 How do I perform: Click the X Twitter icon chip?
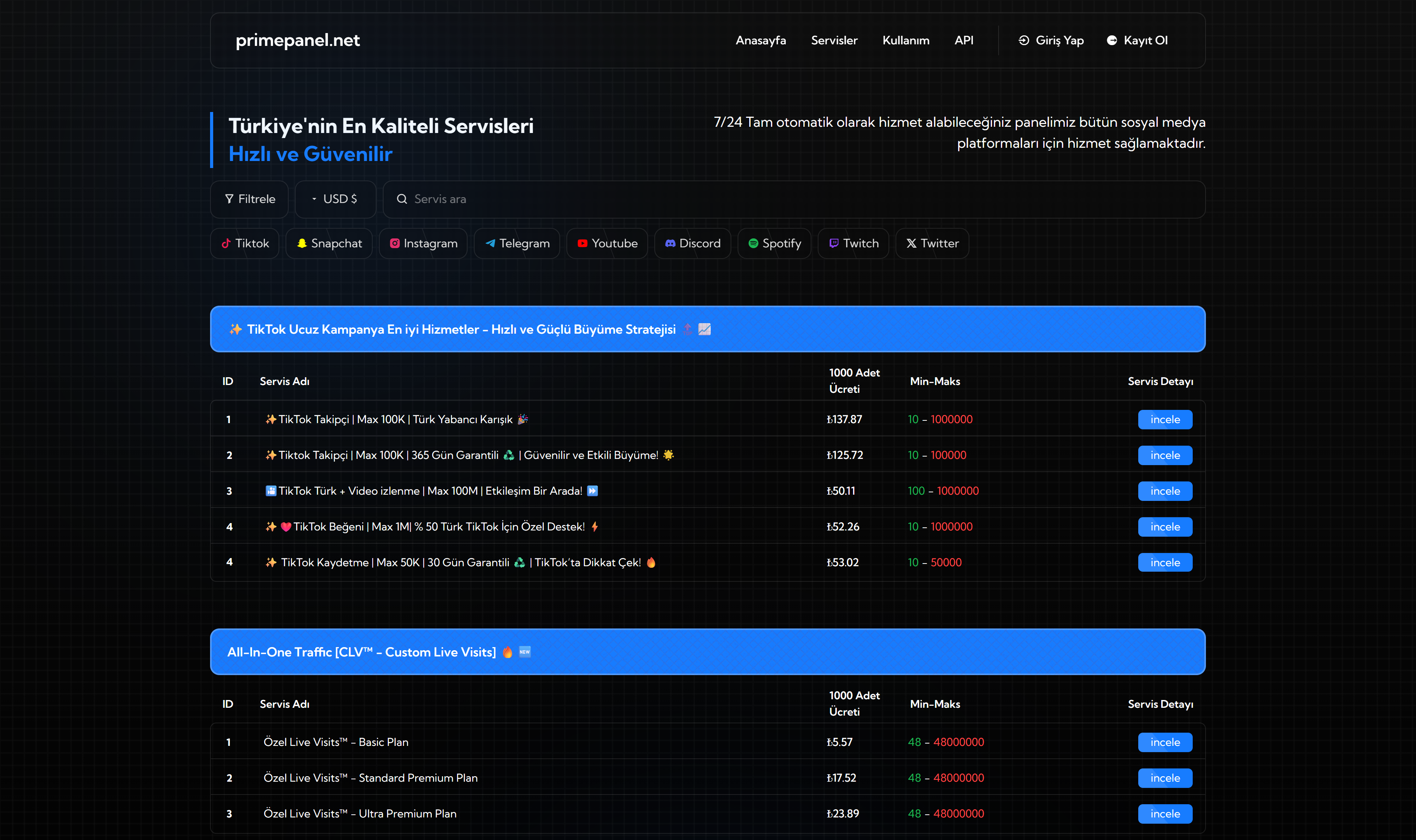coord(932,243)
